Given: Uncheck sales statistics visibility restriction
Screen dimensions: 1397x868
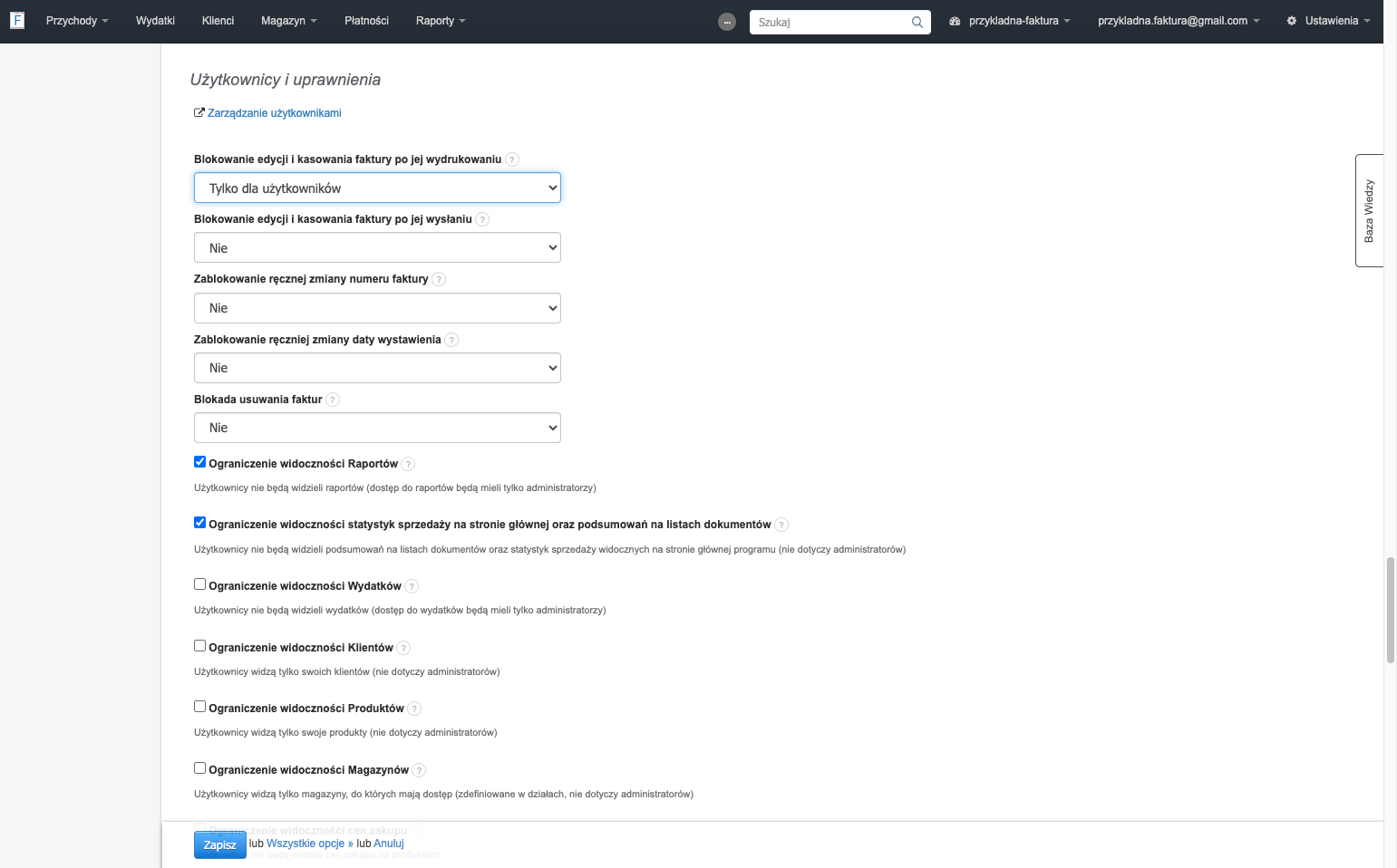Looking at the screenshot, I should point(200,523).
